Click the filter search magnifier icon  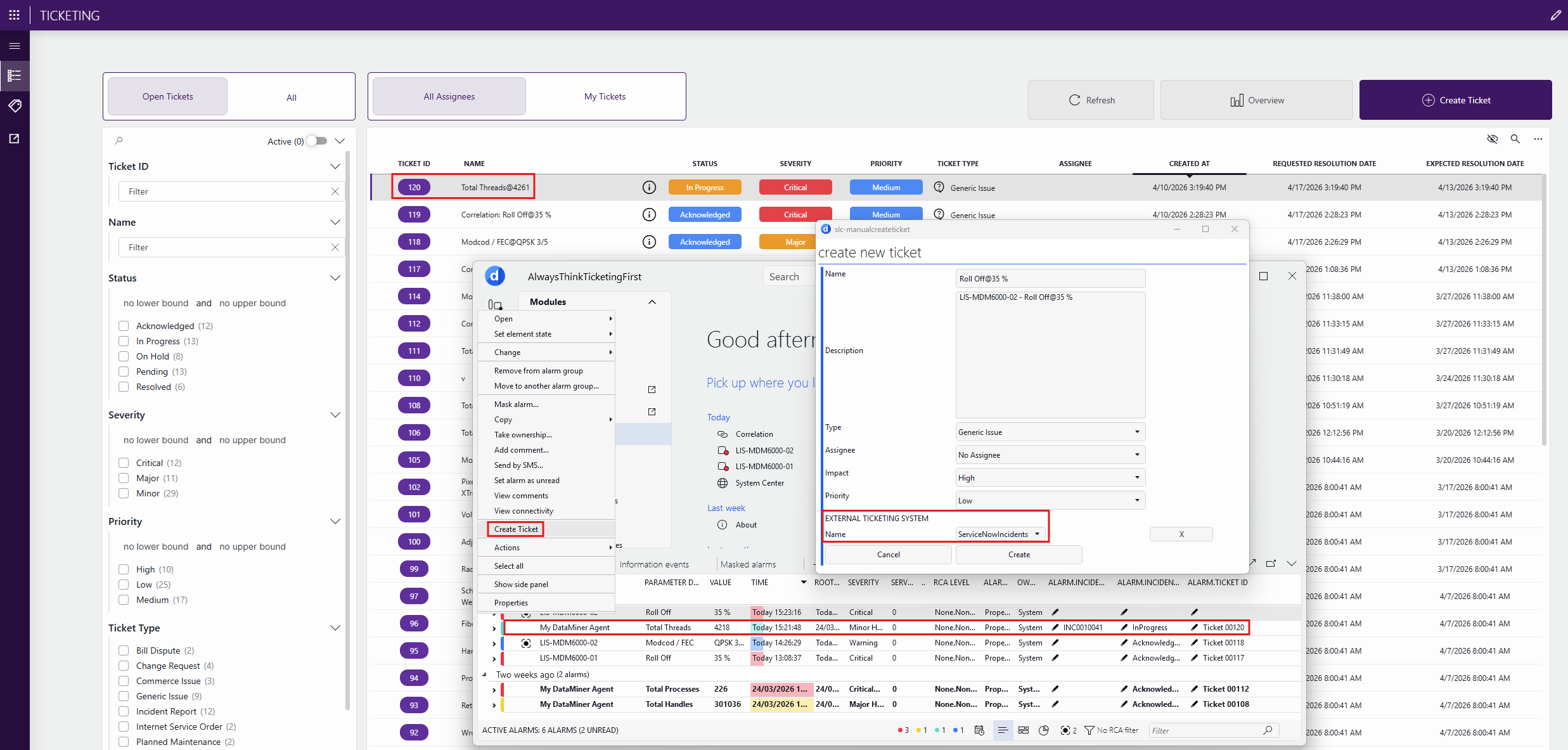click(119, 141)
